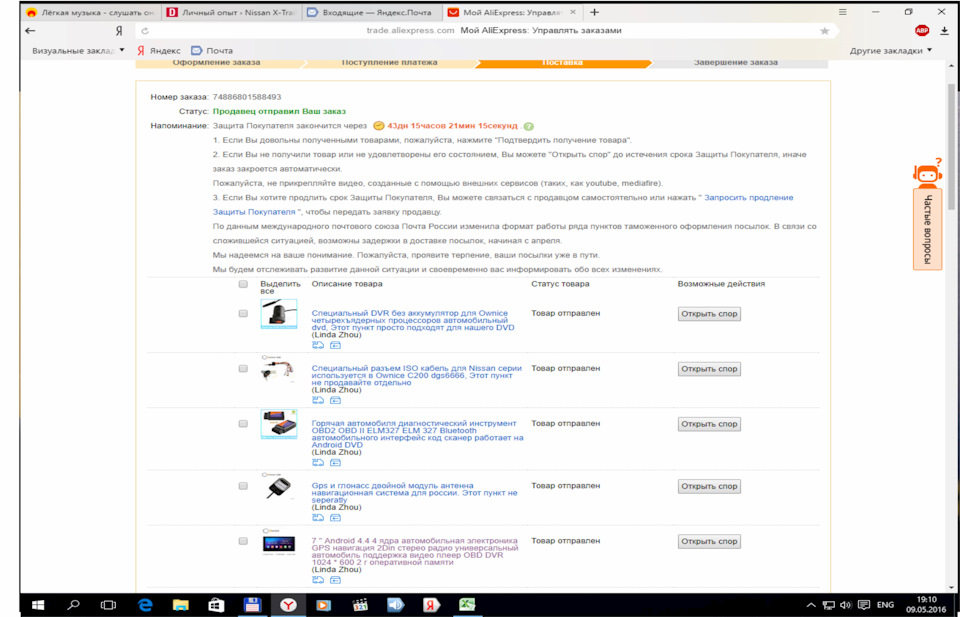960x617 pixels.
Task: Click card icon under Android 4.4 stereo product
Action: tap(336, 580)
